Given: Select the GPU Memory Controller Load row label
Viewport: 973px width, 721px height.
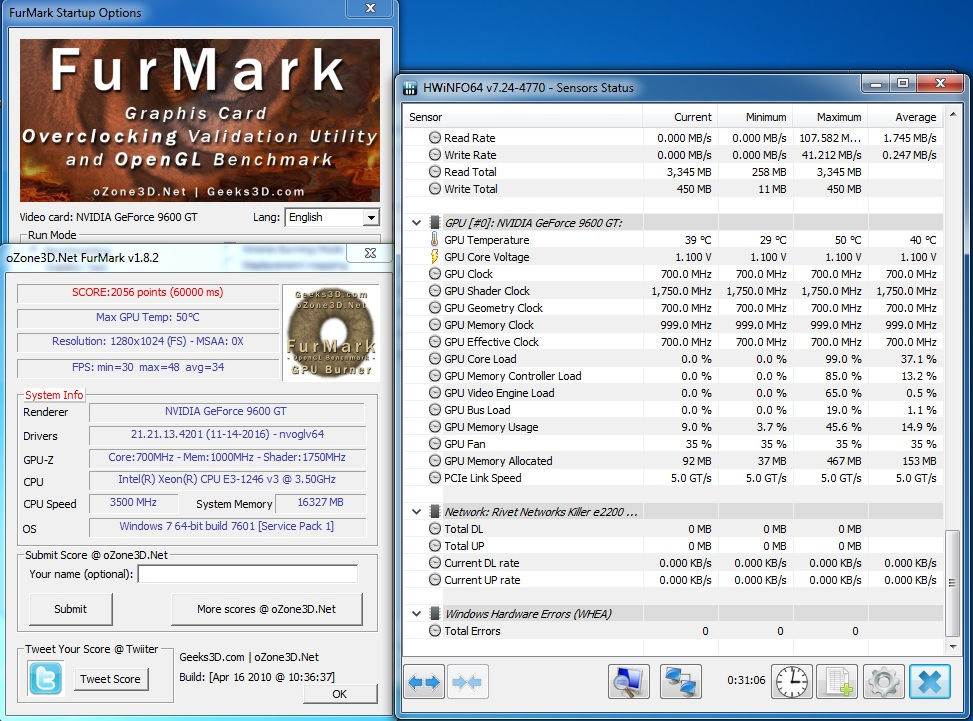Looking at the screenshot, I should pos(513,375).
